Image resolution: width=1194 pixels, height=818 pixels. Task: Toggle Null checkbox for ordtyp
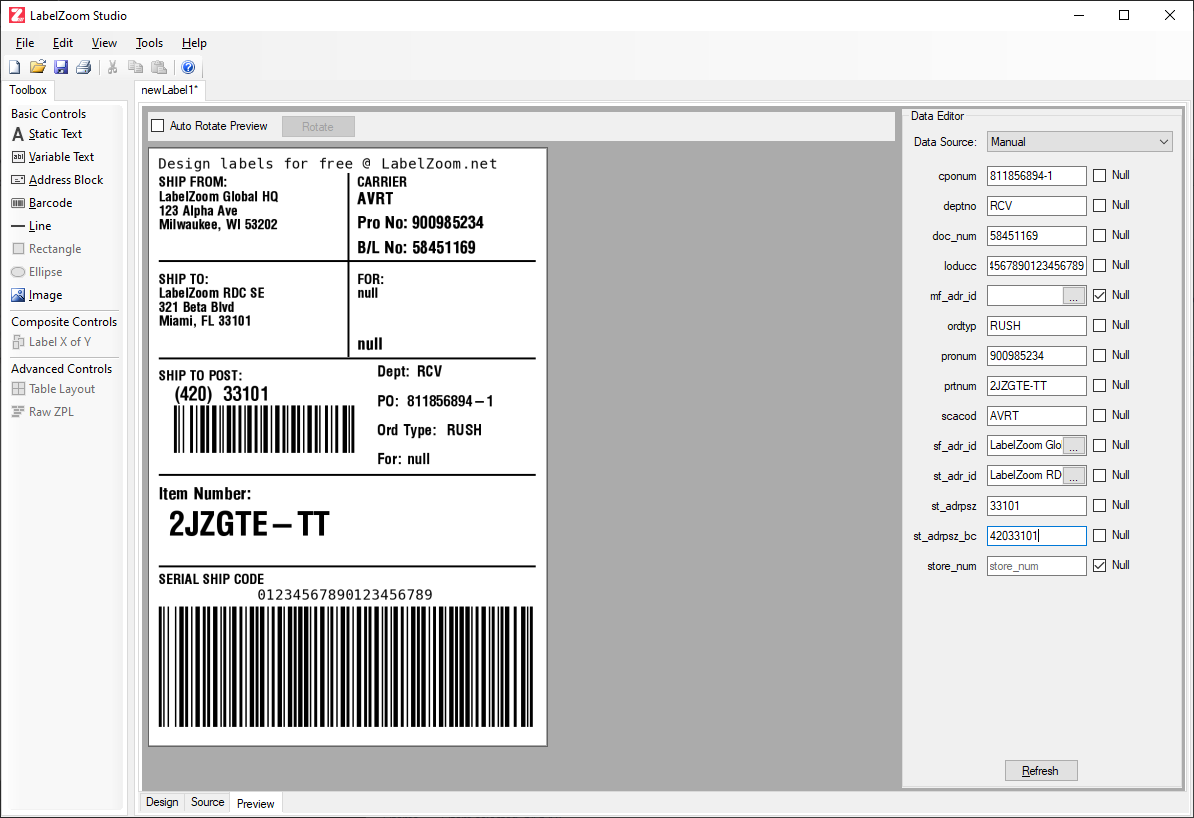[1099, 325]
